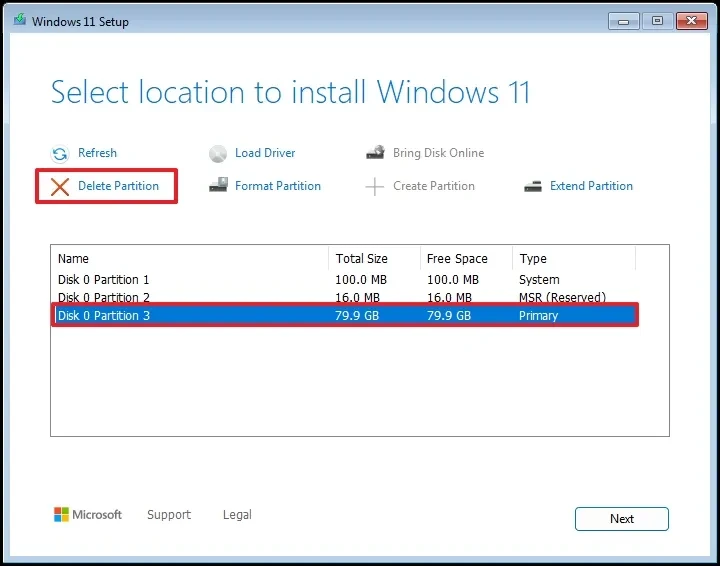This screenshot has height=566, width=720.
Task: Sort by the Type column header
Action: click(572, 258)
